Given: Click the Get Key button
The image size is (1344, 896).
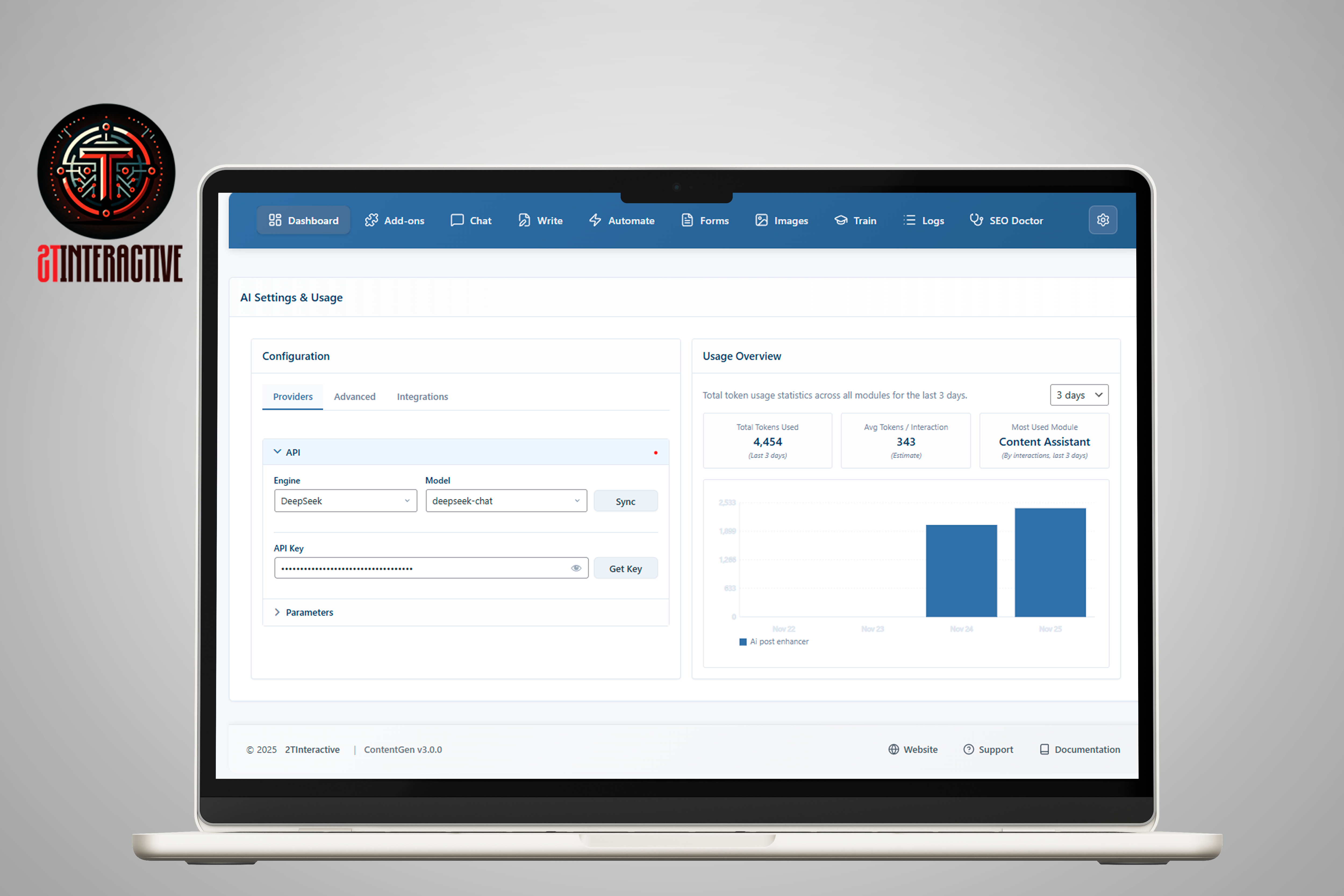Looking at the screenshot, I should point(625,569).
